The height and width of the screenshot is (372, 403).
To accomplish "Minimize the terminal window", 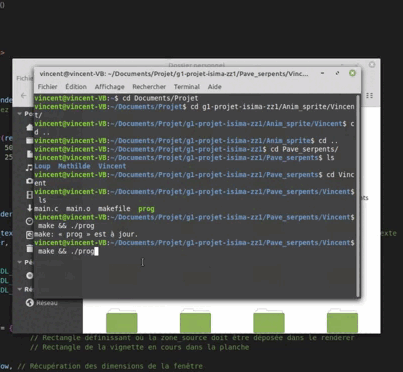I will tap(322, 73).
